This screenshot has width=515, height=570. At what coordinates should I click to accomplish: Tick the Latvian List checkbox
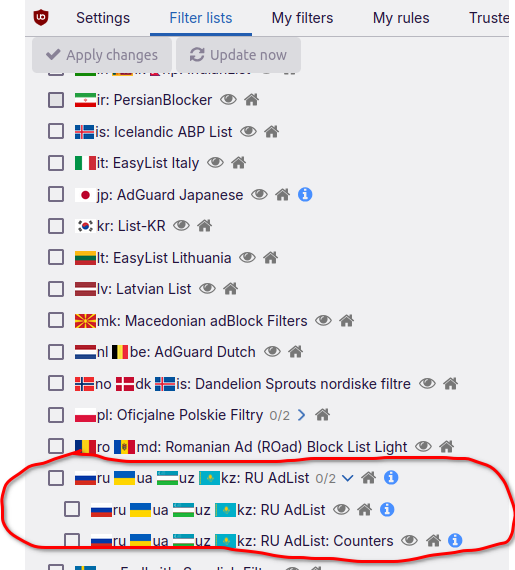click(x=56, y=289)
